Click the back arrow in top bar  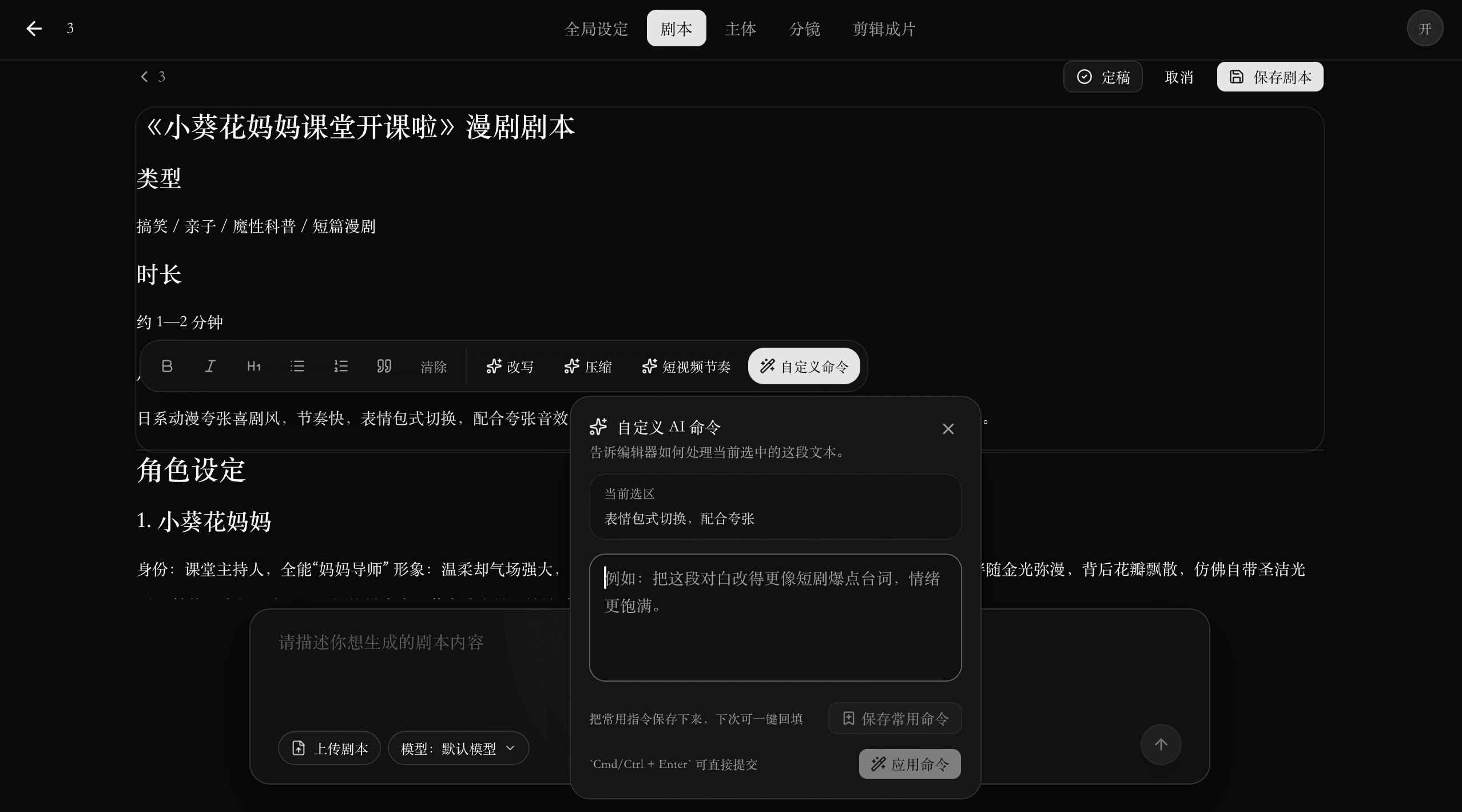point(34,29)
